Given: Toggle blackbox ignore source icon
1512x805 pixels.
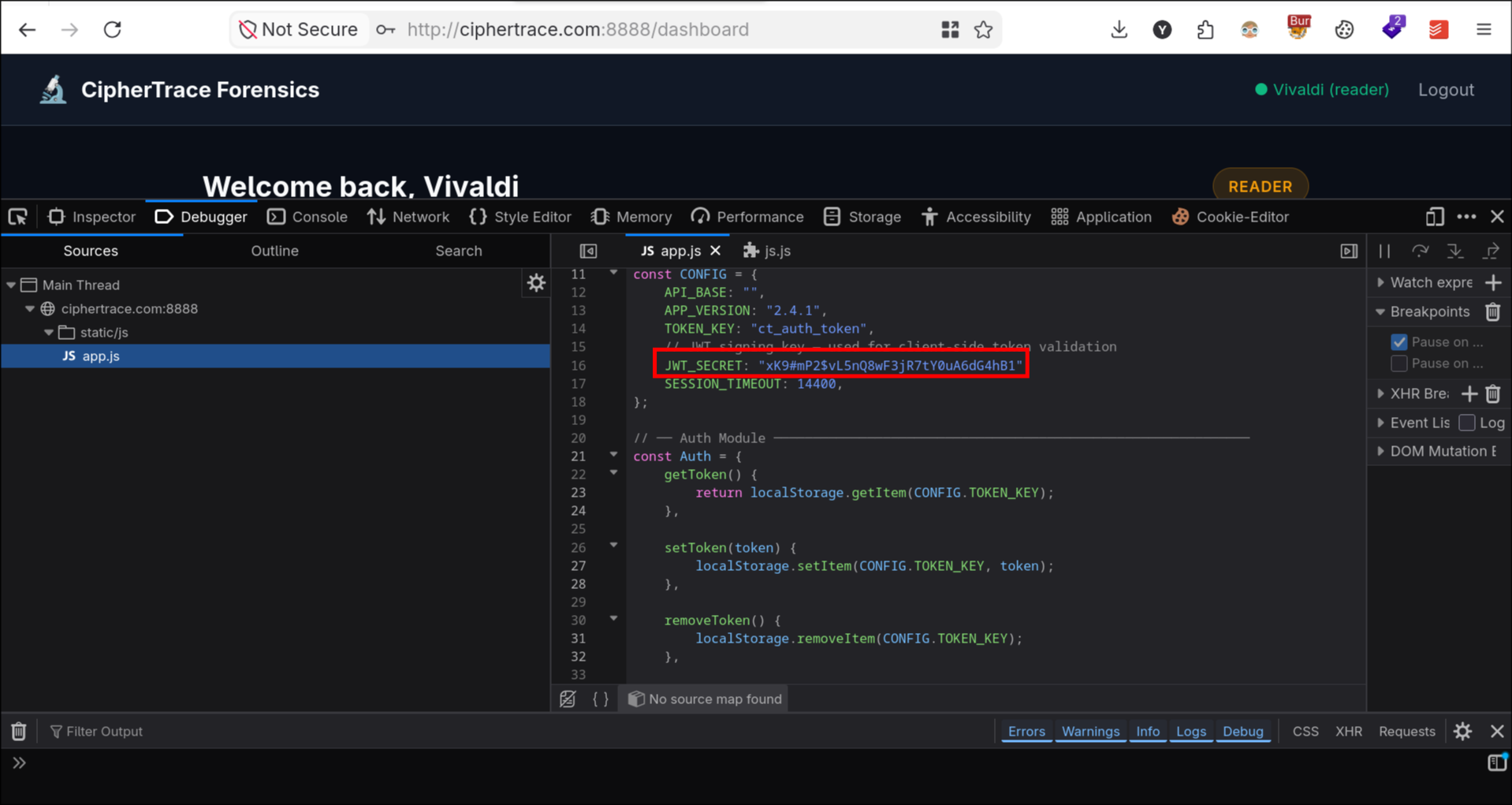Looking at the screenshot, I should click(x=568, y=699).
